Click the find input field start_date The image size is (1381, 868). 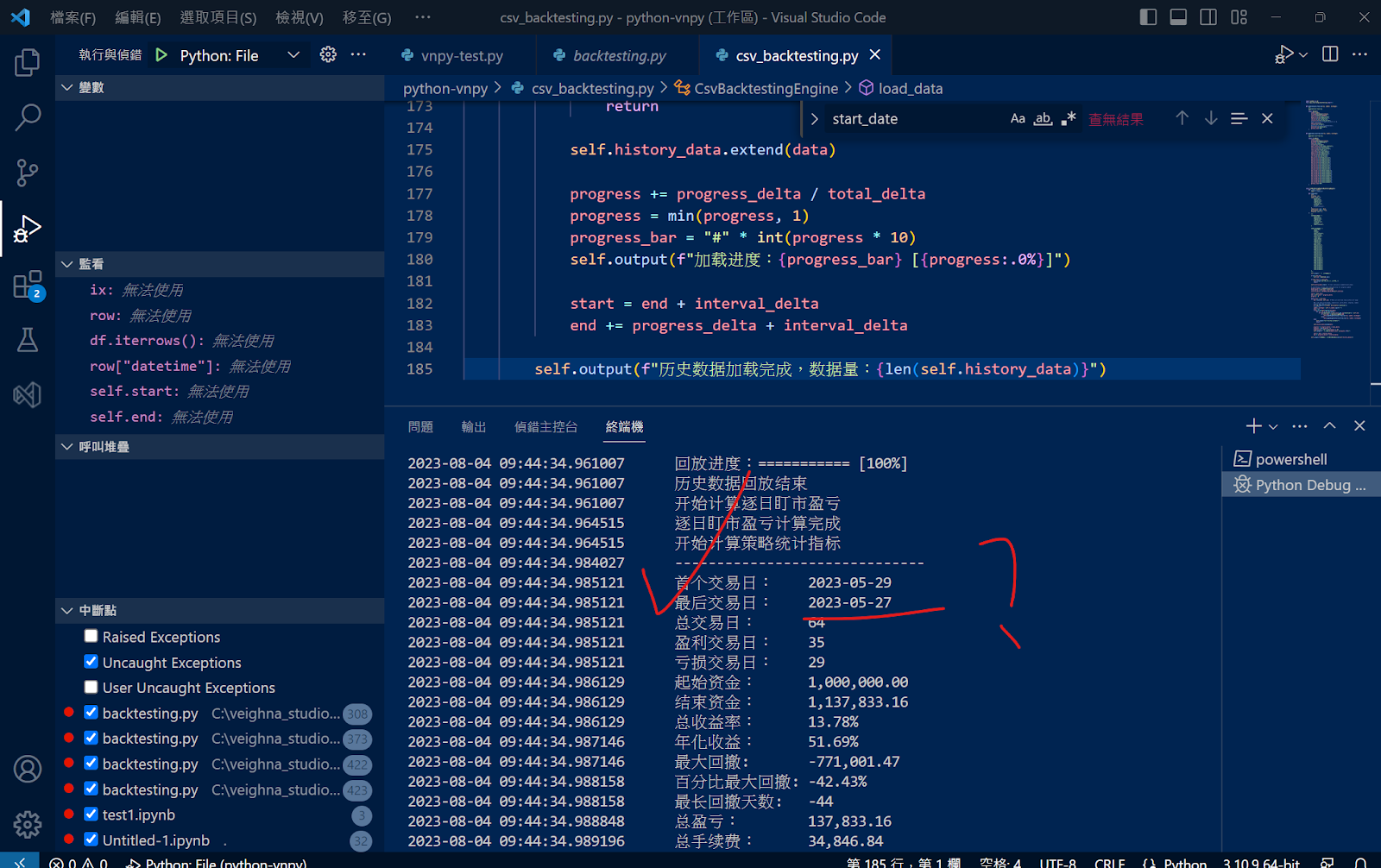click(x=915, y=118)
